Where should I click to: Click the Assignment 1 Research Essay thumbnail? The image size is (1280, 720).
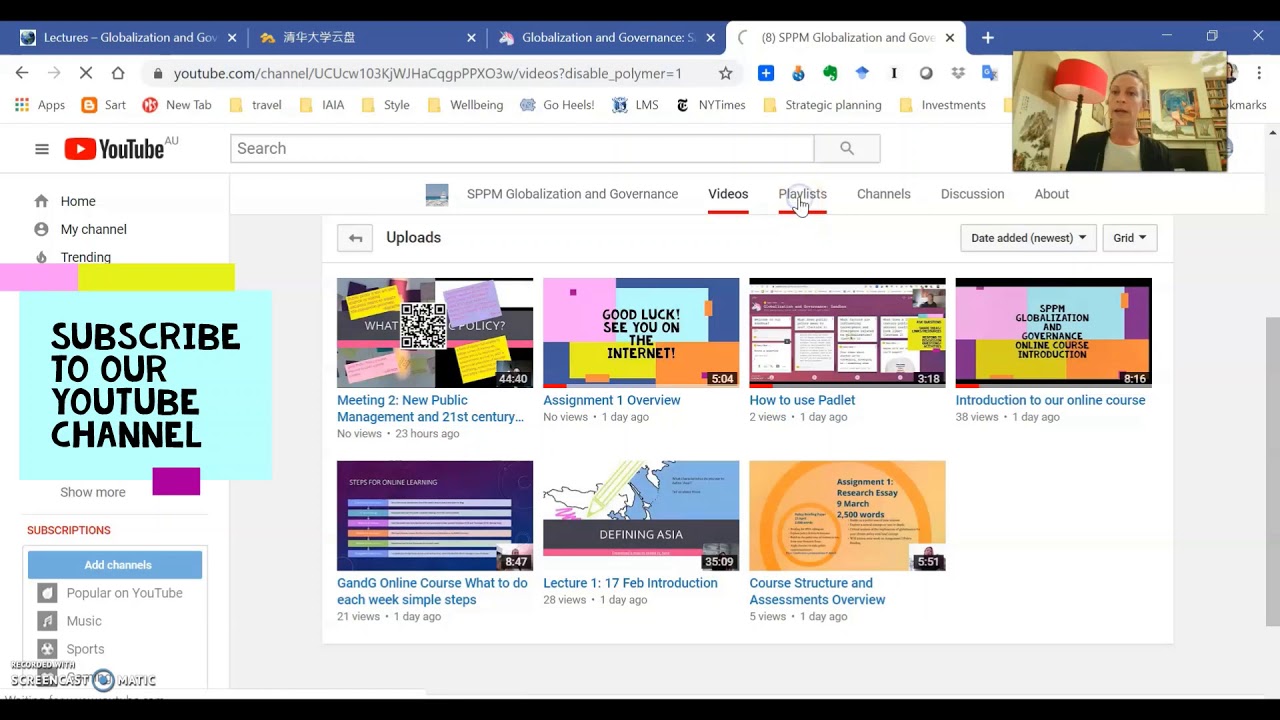[847, 516]
